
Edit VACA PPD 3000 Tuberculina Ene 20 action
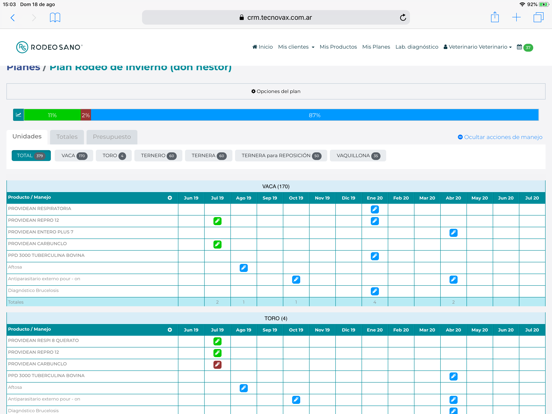(375, 256)
